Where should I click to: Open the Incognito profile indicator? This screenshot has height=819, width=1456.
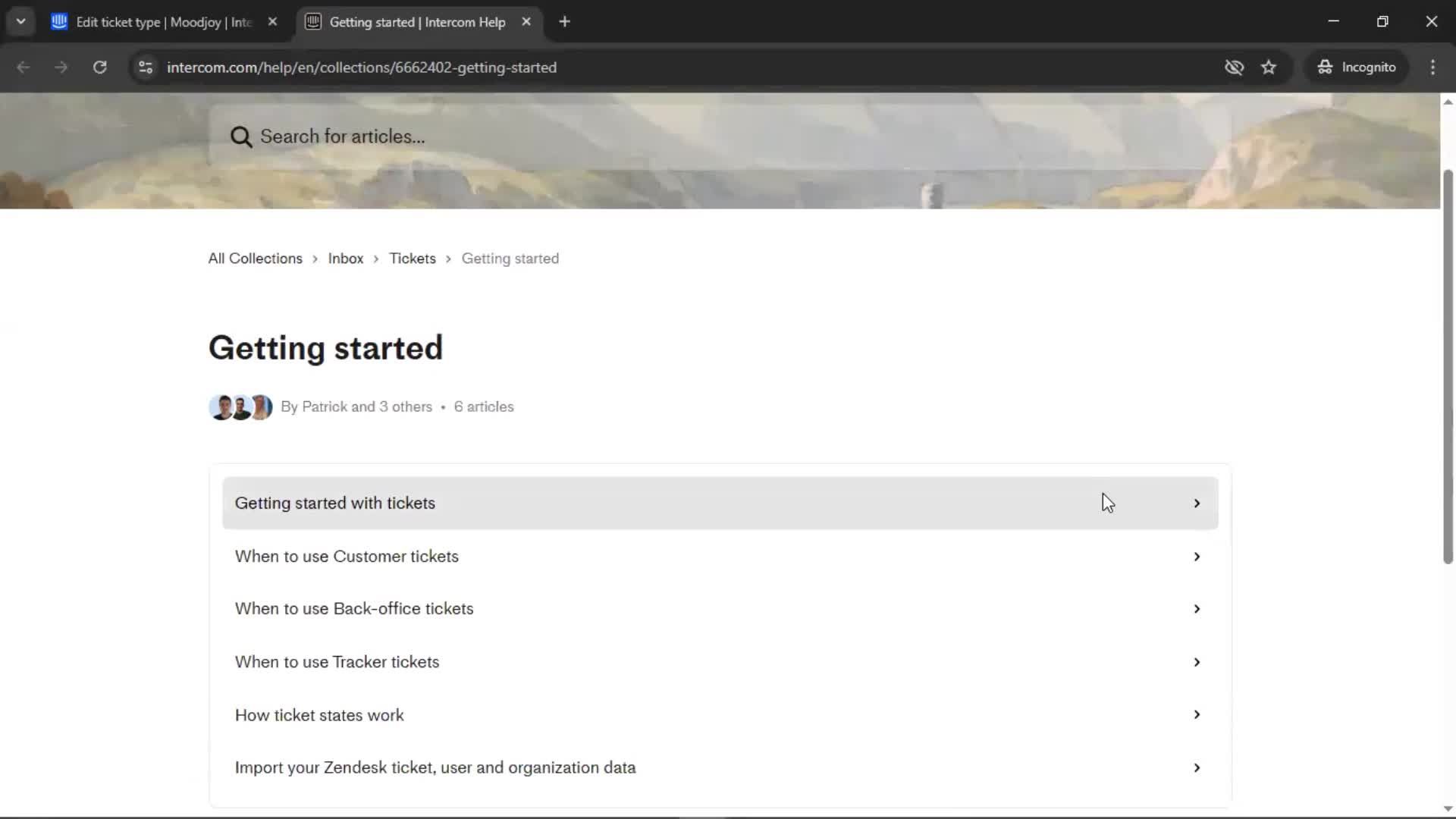point(1357,67)
